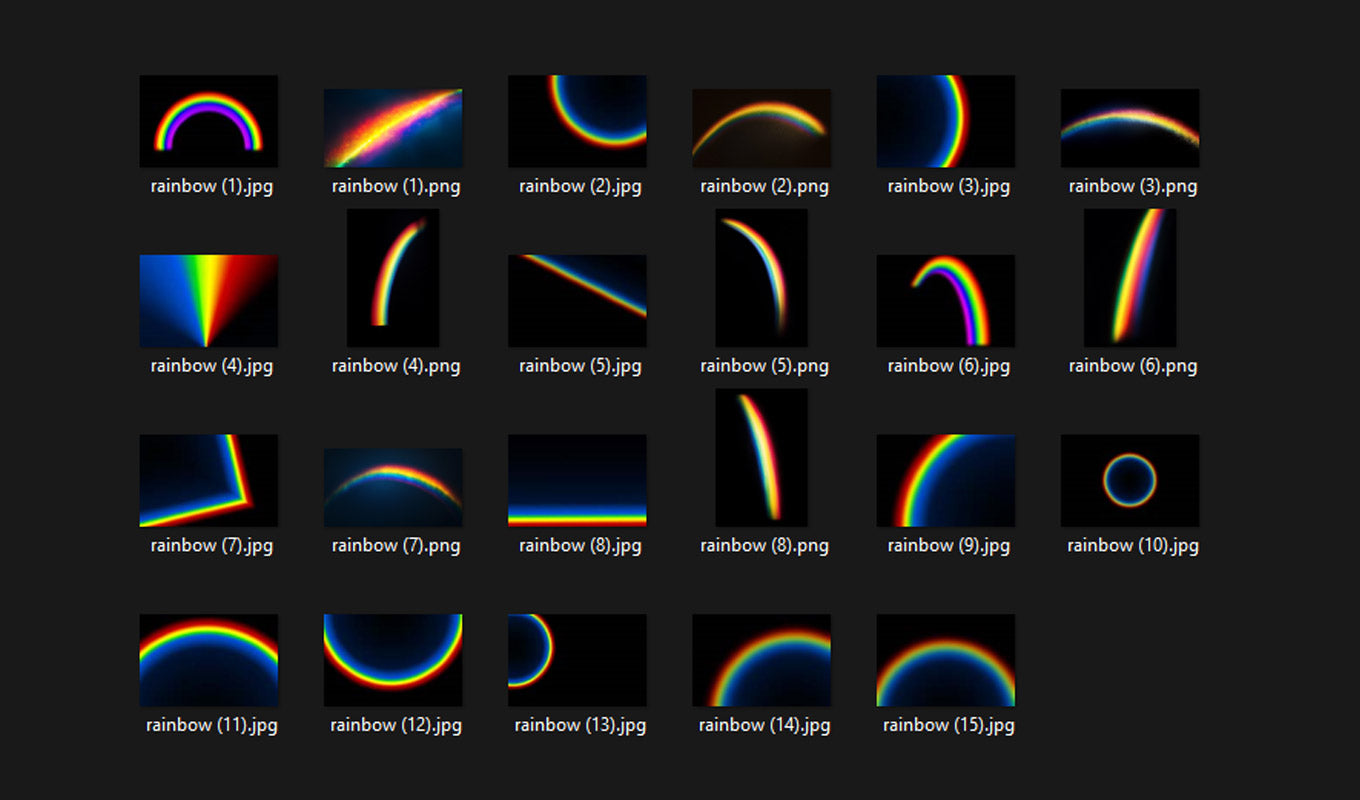The height and width of the screenshot is (800, 1360).
Task: Select the rainbow (3).jpg thumbnail
Action: [945, 121]
